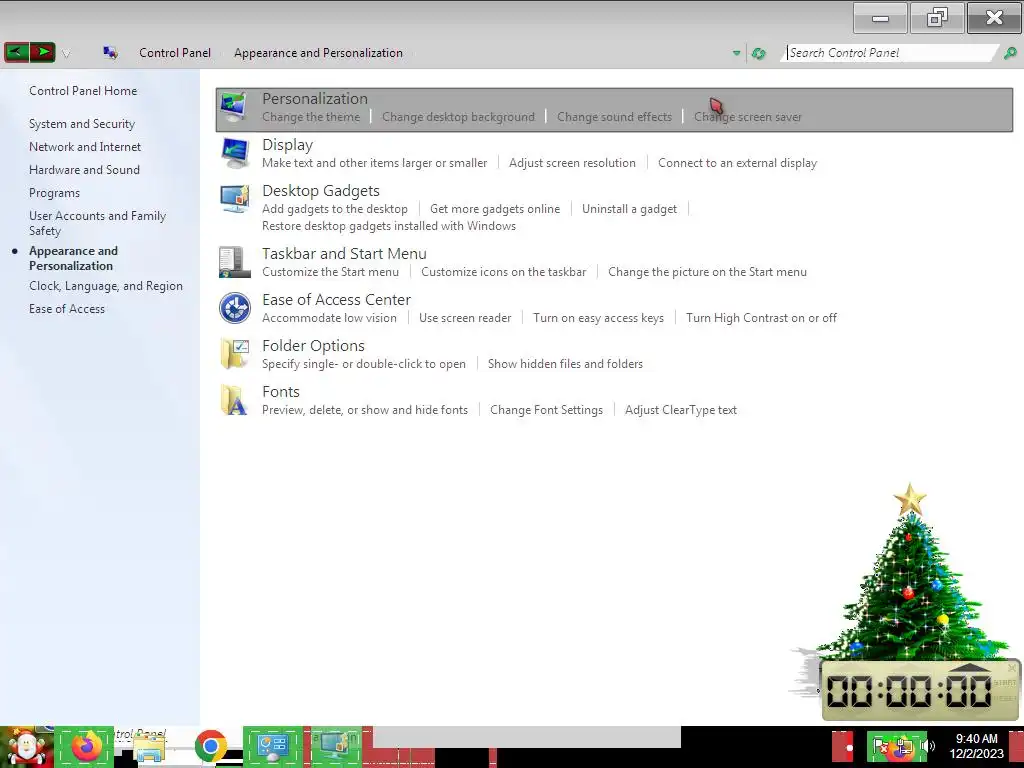Click Preview, delete, or show and hide fonts
The width and height of the screenshot is (1024, 768).
pos(364,410)
